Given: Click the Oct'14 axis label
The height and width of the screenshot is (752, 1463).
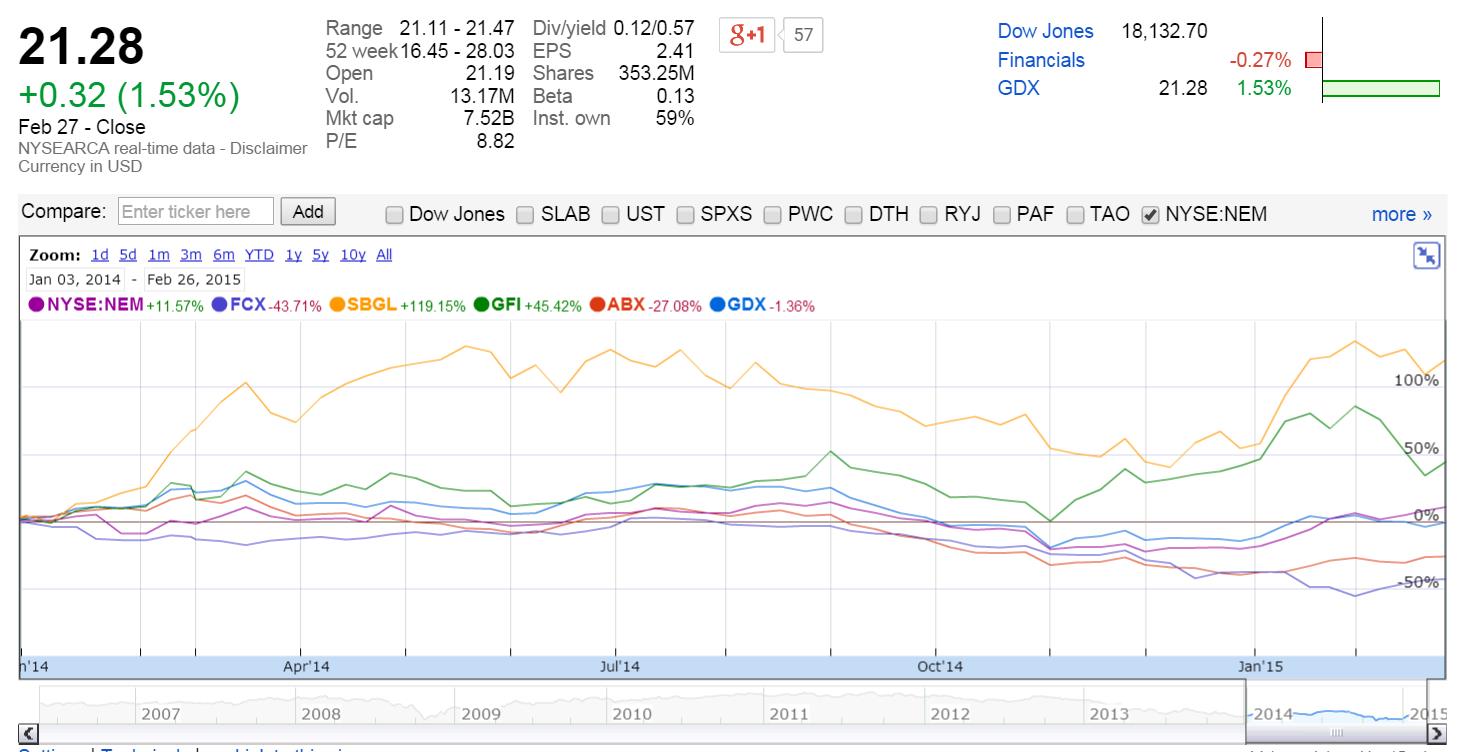Looking at the screenshot, I should pos(939,665).
